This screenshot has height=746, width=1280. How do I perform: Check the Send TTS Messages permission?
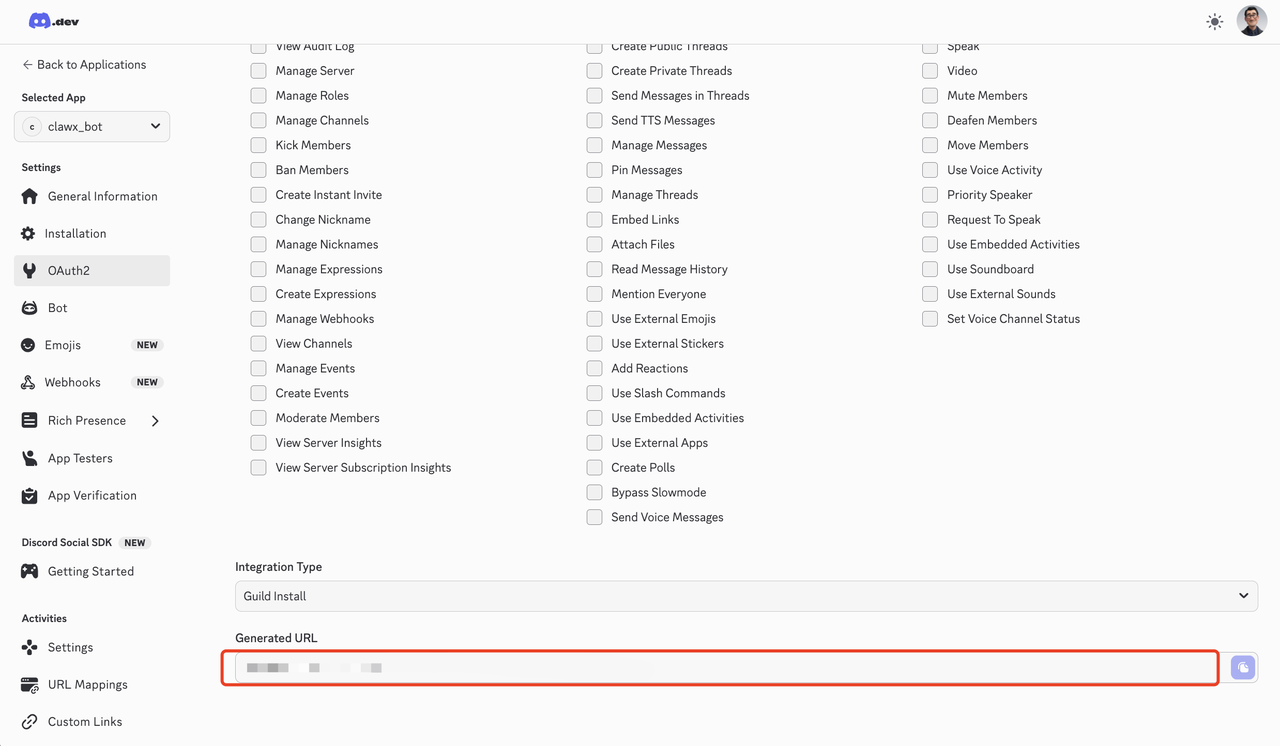click(595, 120)
